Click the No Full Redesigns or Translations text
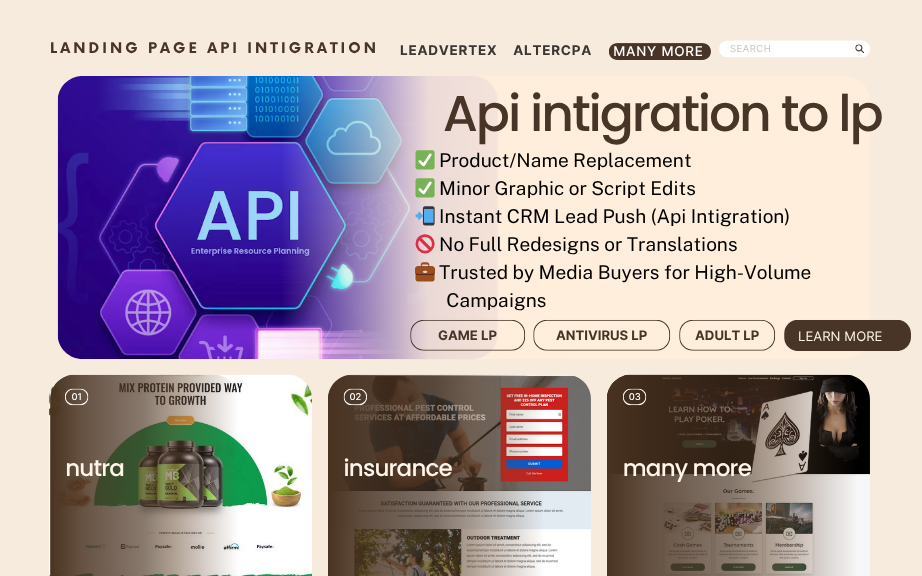This screenshot has width=922, height=576. click(588, 245)
